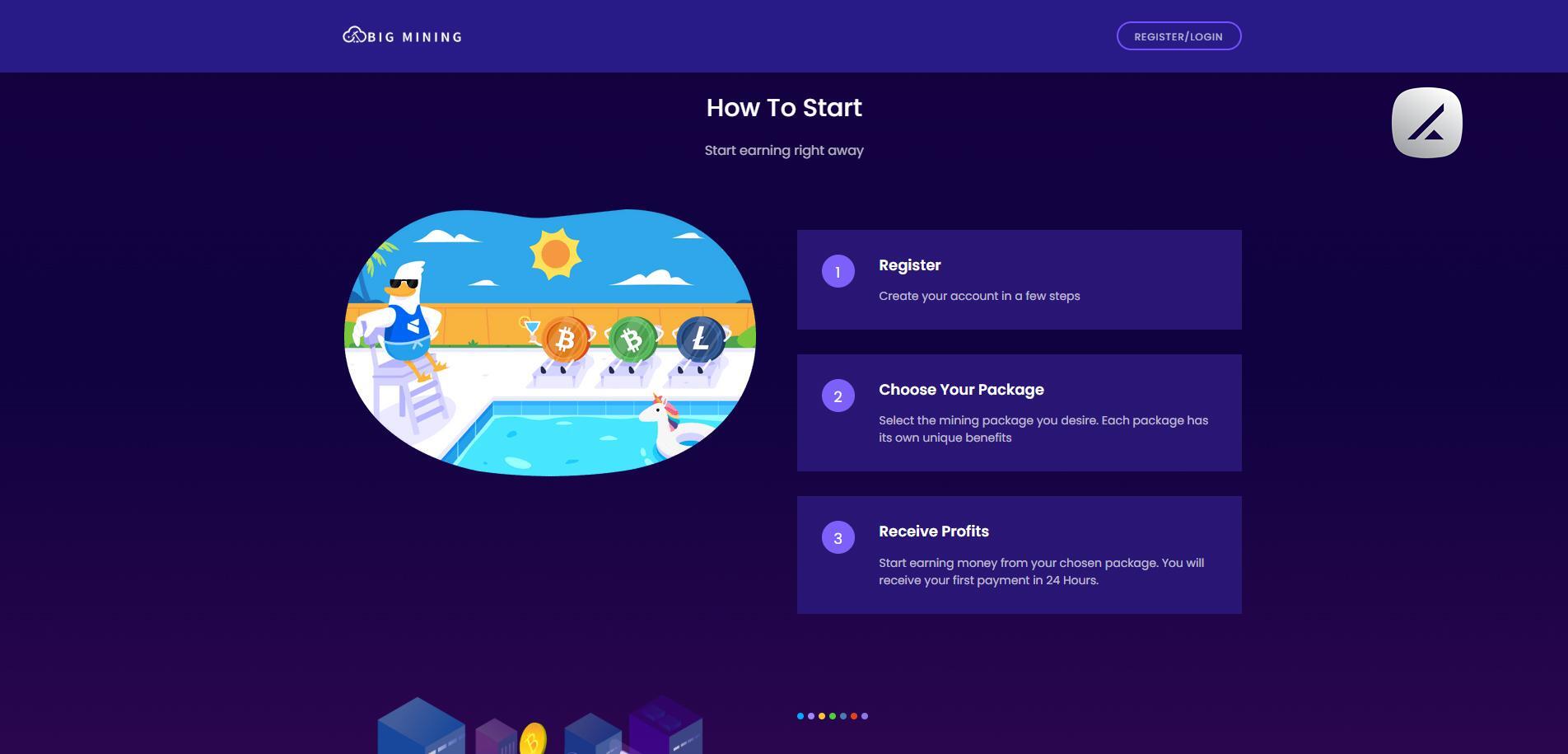Click the step 2 number circle

tap(838, 396)
